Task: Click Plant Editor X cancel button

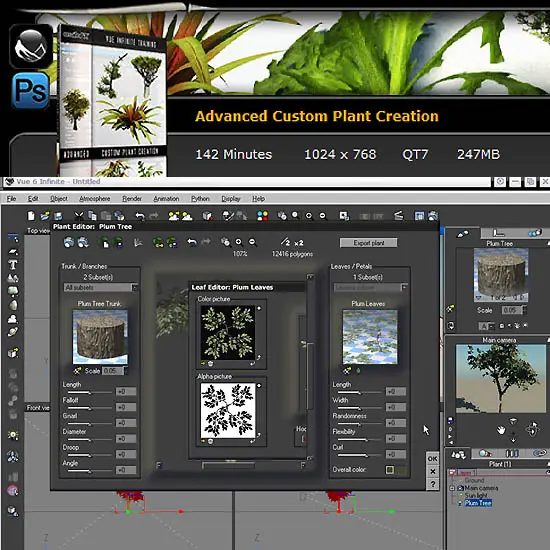Action: pos(432,471)
